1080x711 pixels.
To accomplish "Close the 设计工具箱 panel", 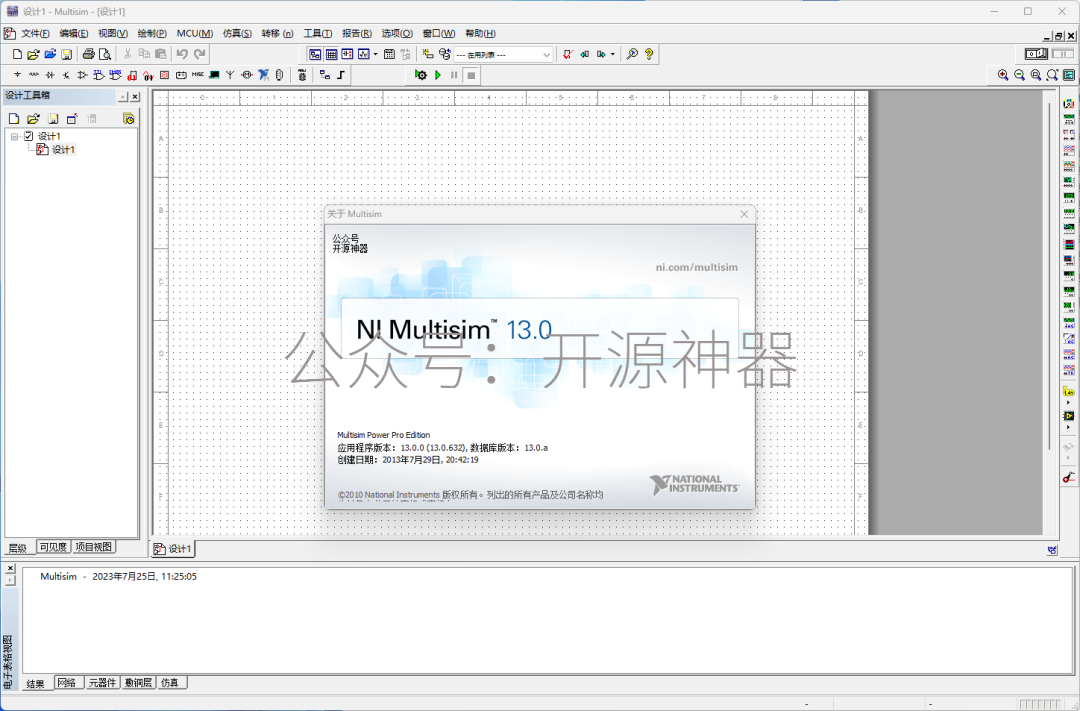I will pos(136,97).
